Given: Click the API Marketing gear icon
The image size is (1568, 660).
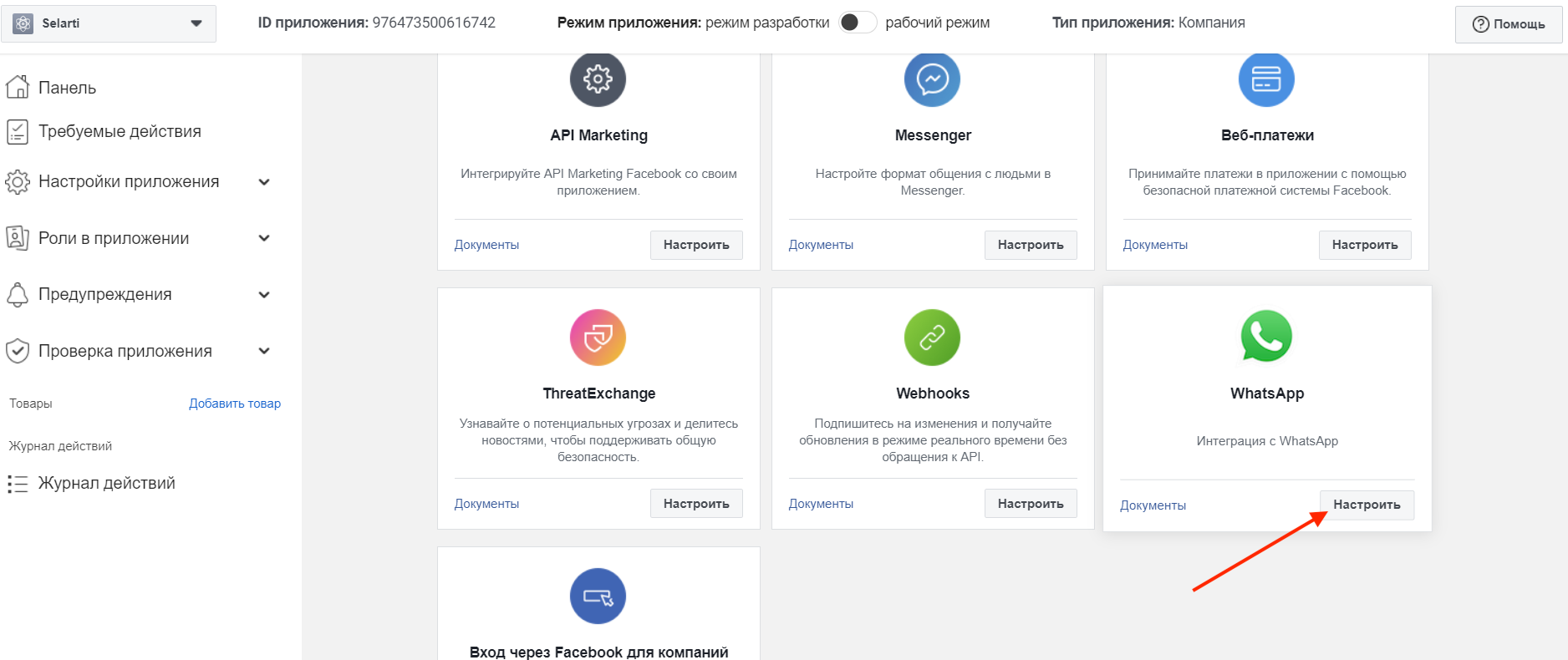Looking at the screenshot, I should click(x=598, y=79).
